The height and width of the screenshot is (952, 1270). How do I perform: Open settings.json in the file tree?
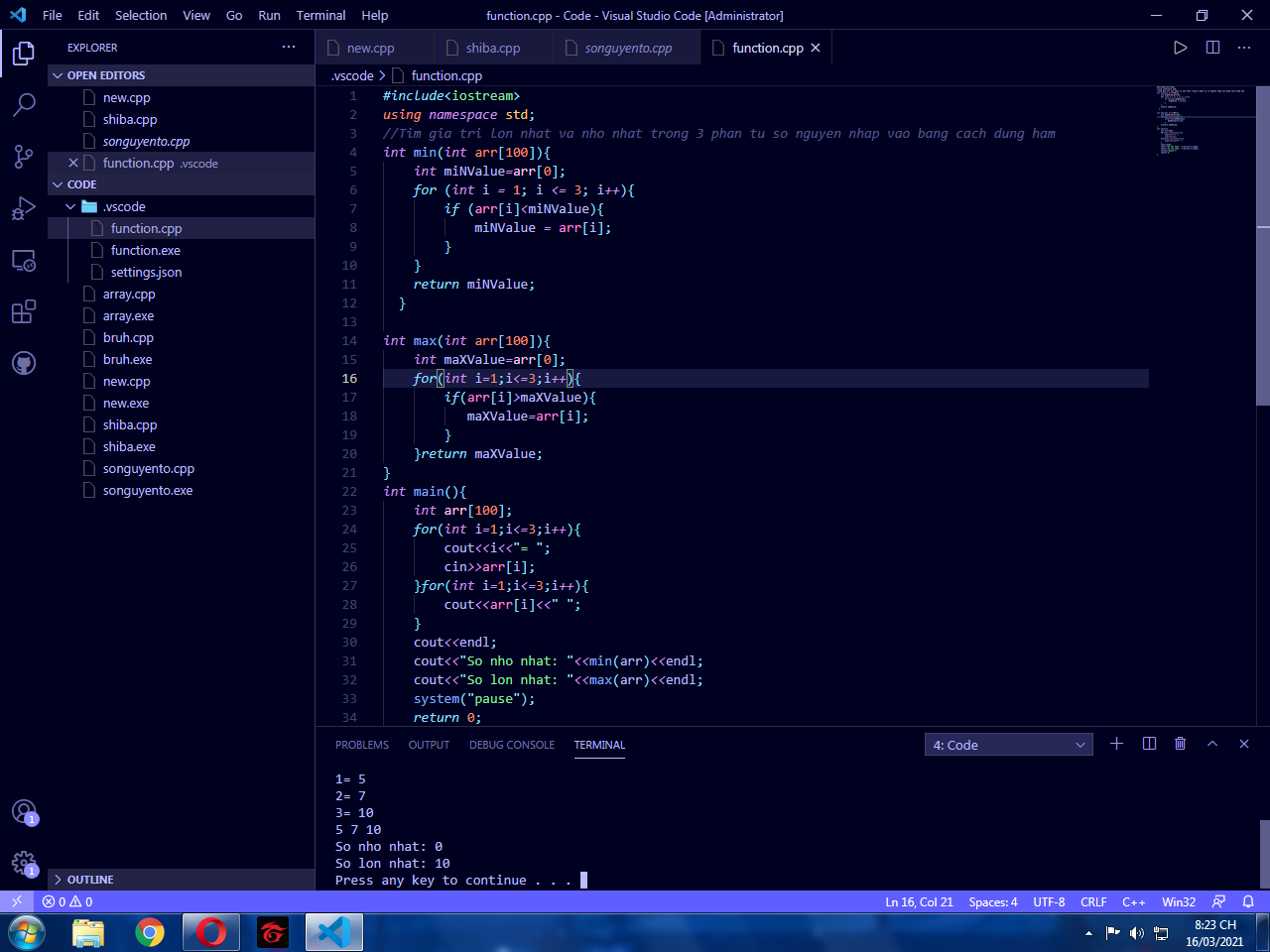coord(146,272)
